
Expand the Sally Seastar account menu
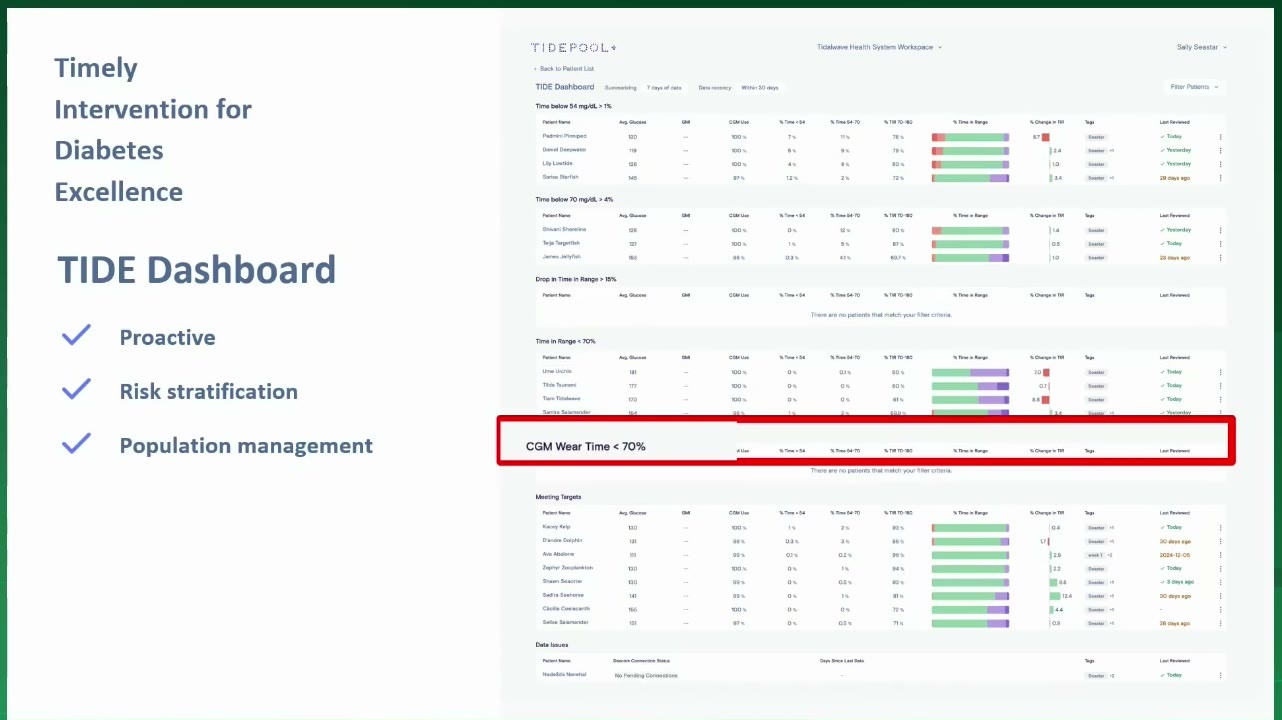tap(1202, 47)
